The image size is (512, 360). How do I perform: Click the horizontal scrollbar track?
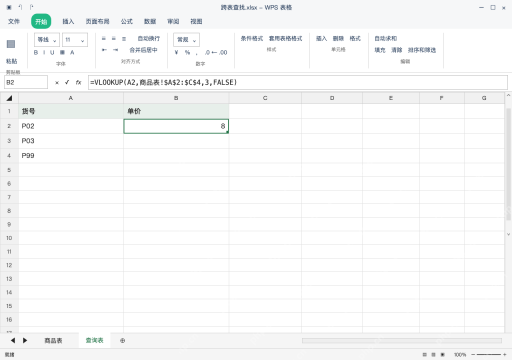tap(402, 341)
